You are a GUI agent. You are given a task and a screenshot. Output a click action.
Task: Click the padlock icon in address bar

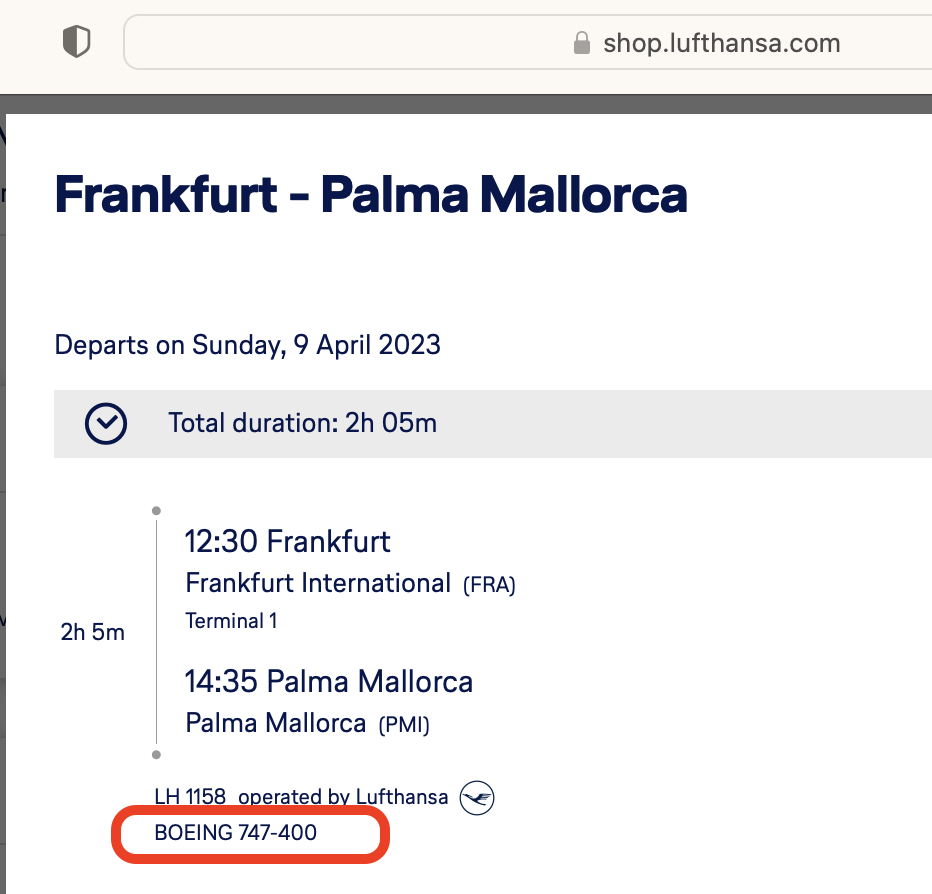tap(581, 43)
